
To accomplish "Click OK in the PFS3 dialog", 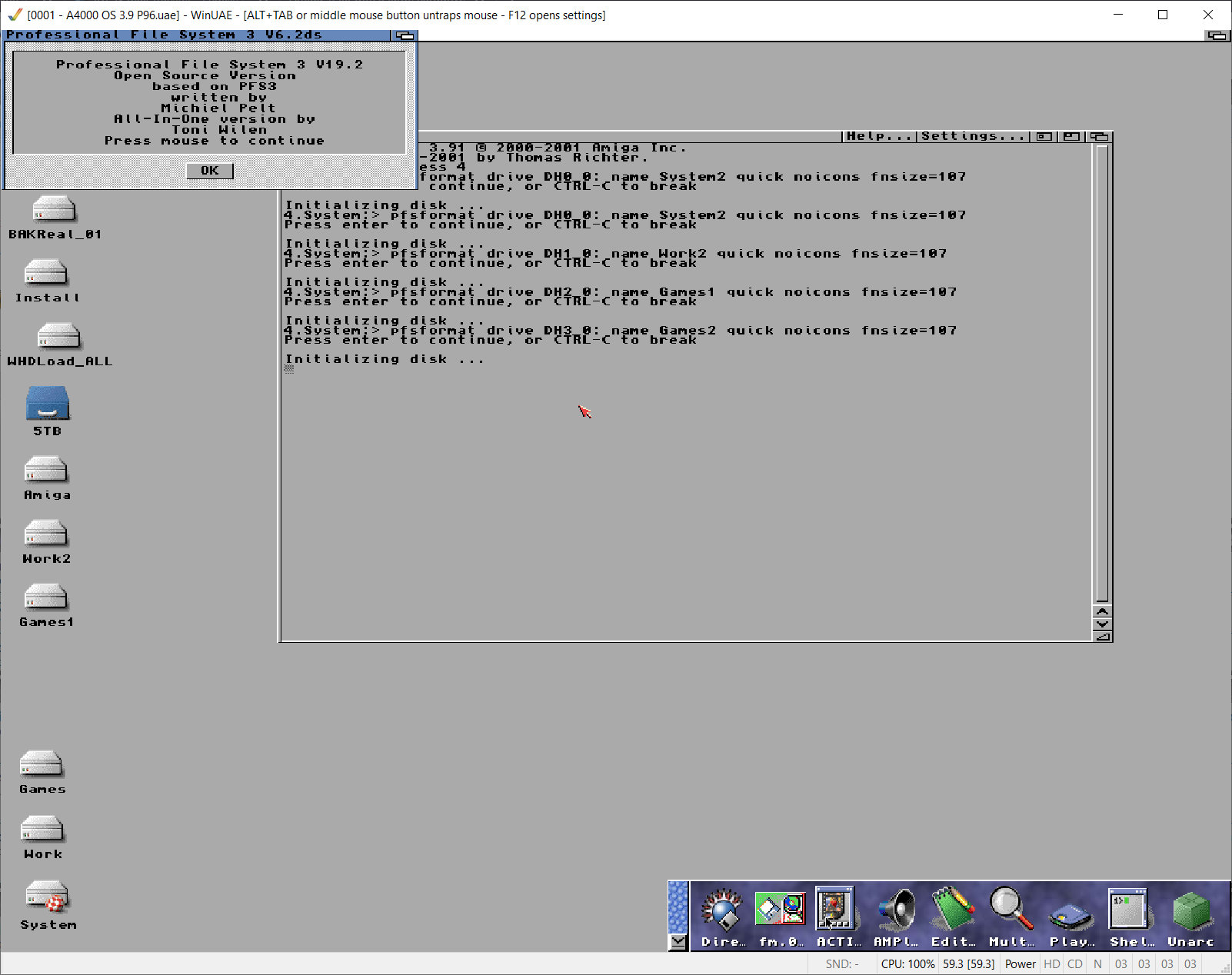I will 209,171.
